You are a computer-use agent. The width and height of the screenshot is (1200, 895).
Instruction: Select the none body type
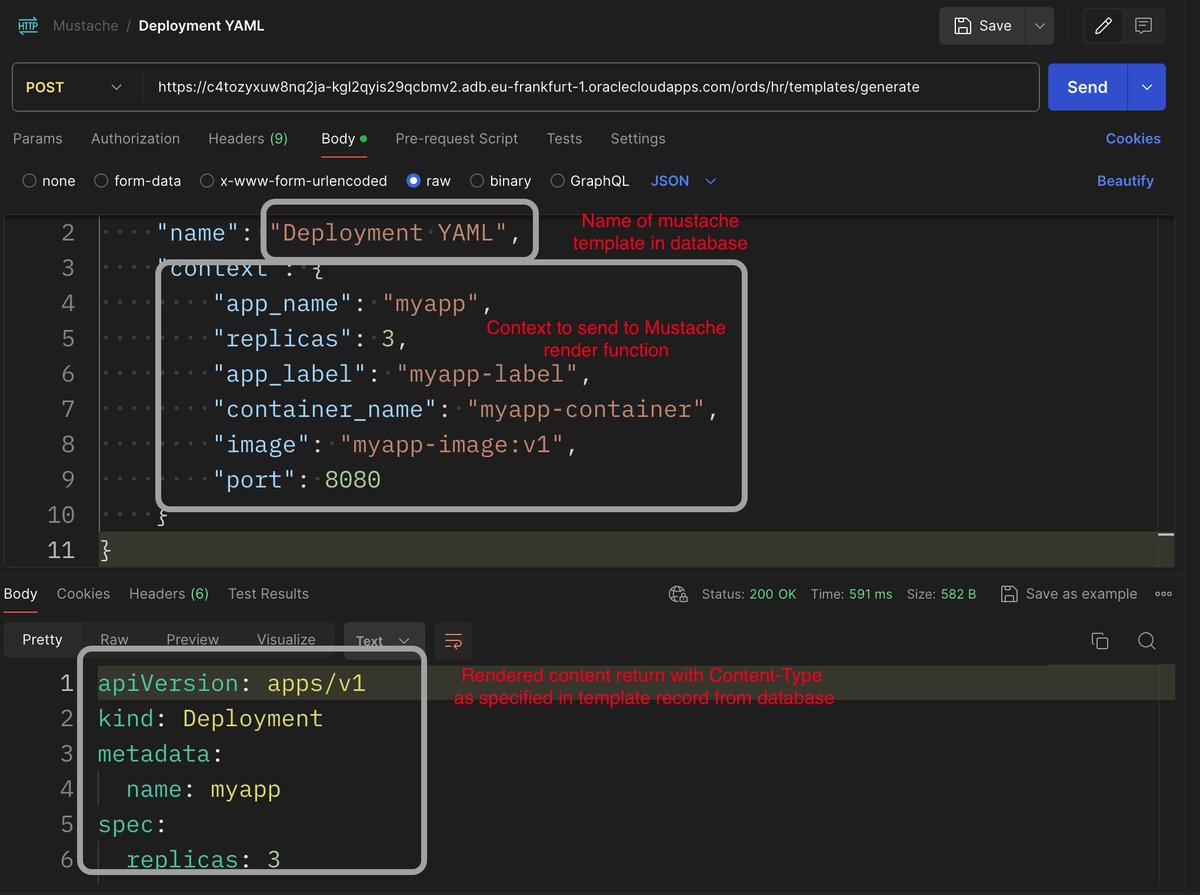coord(49,181)
